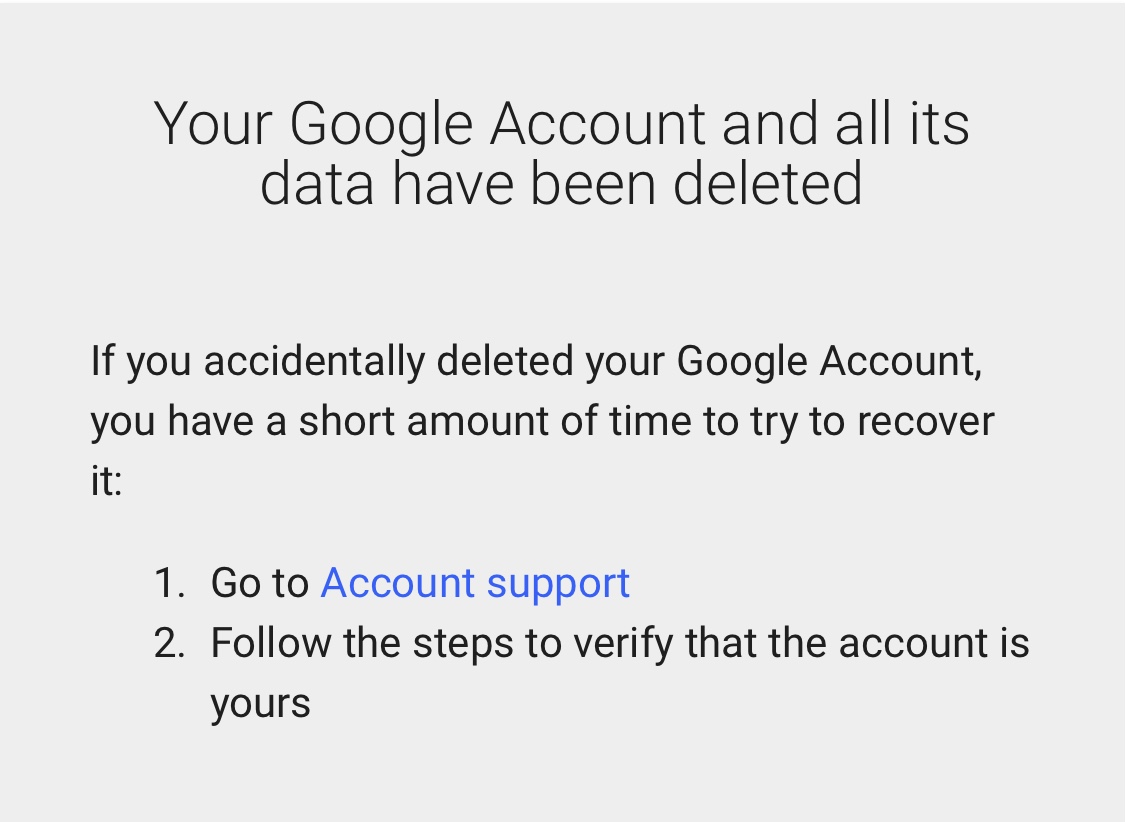Click the word 'Google' in the main heading
Screen dimensions: 1125x822
point(380,126)
